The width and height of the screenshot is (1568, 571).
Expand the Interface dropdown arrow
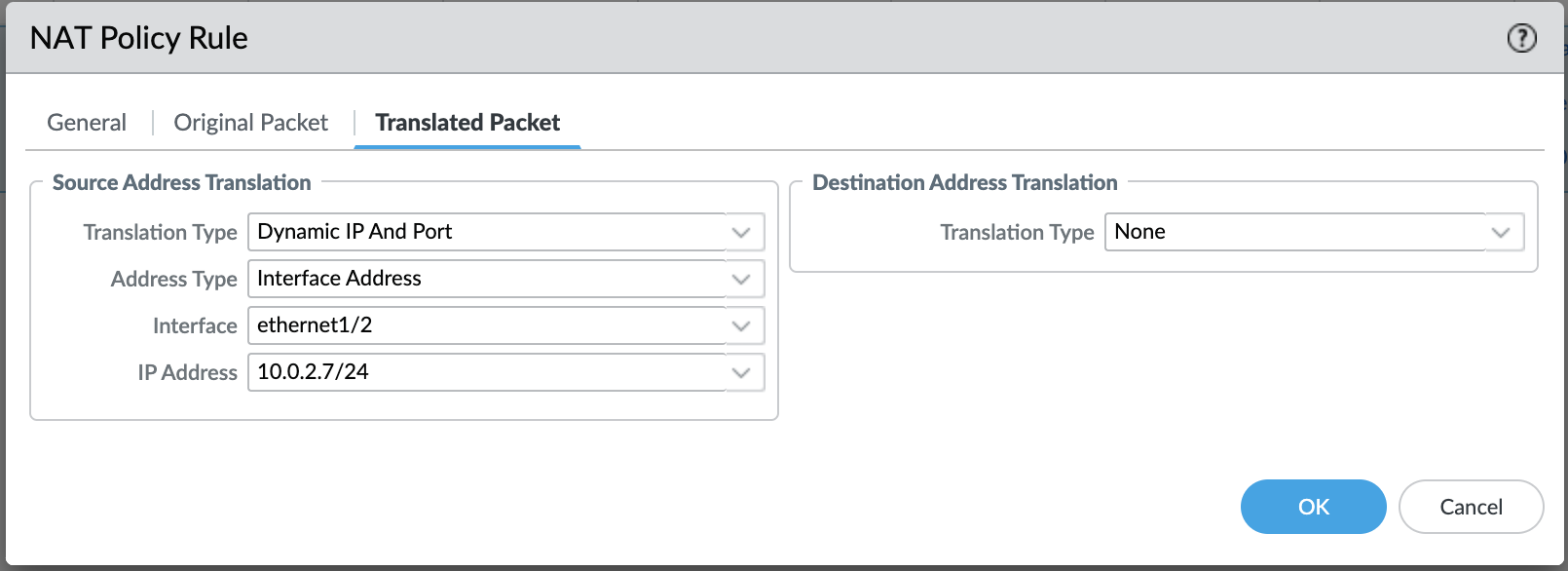[x=743, y=325]
